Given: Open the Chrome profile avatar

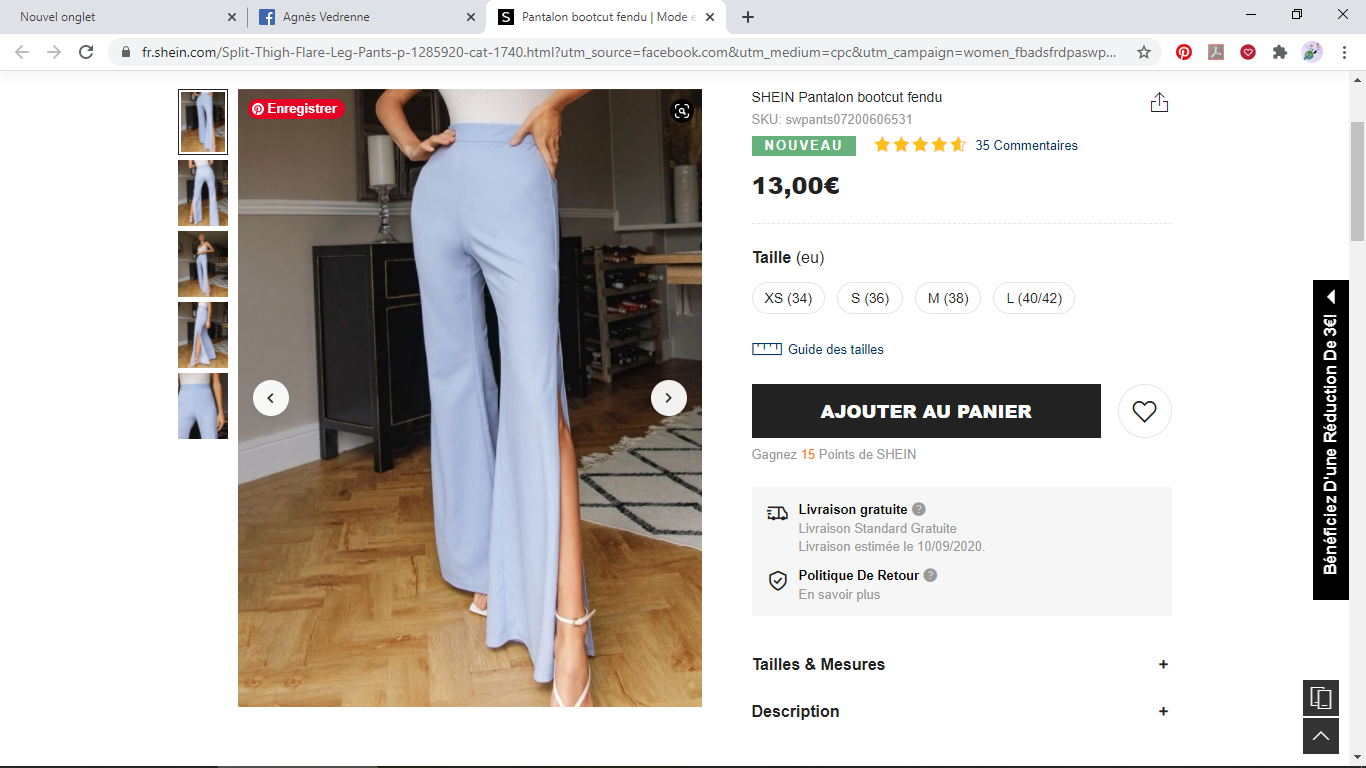Looking at the screenshot, I should (1312, 52).
